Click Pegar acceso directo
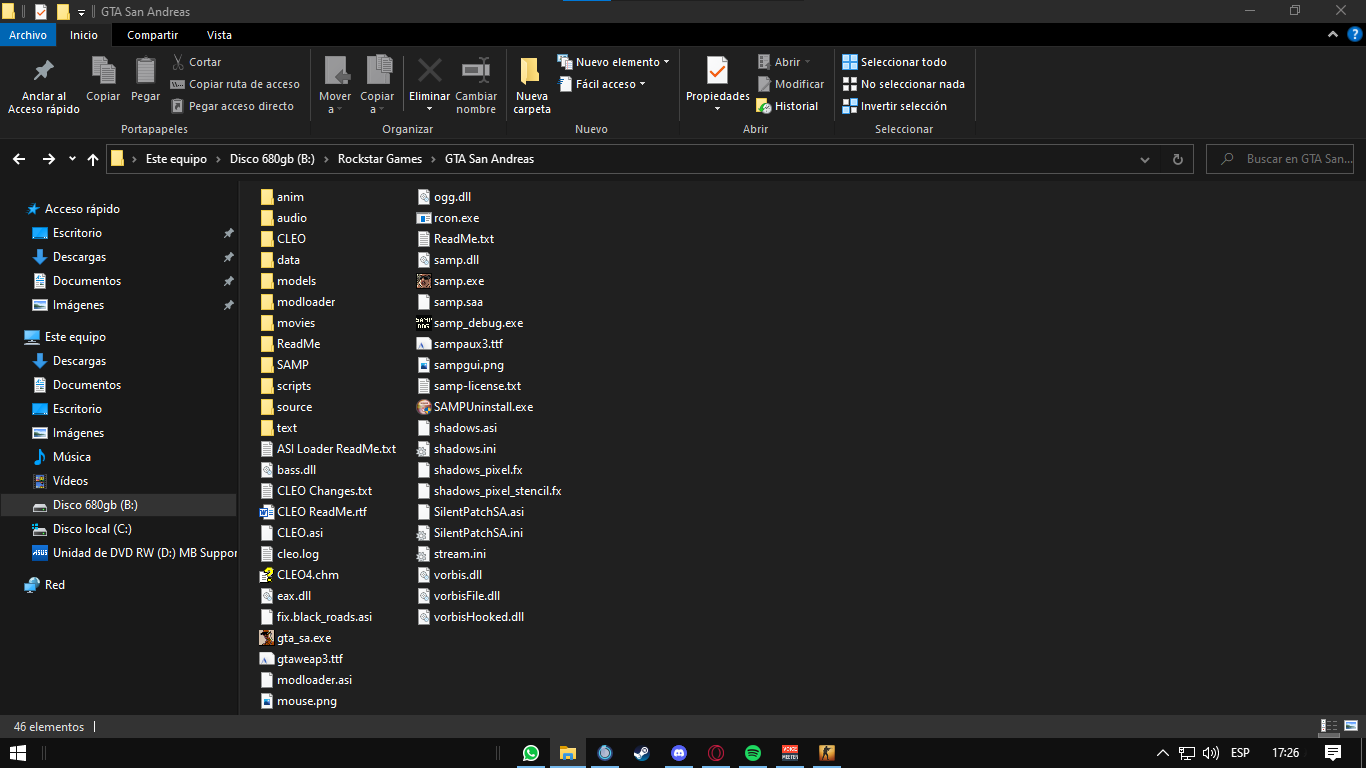The image size is (1366, 768). (x=232, y=106)
